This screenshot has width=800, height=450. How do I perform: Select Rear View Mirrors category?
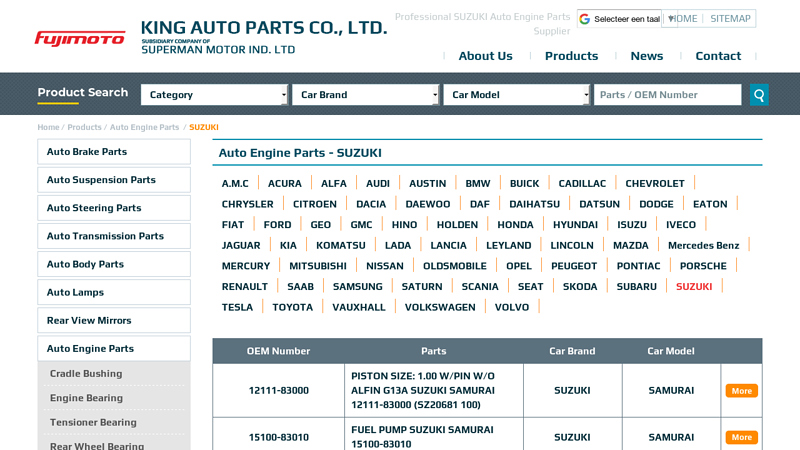(x=114, y=320)
